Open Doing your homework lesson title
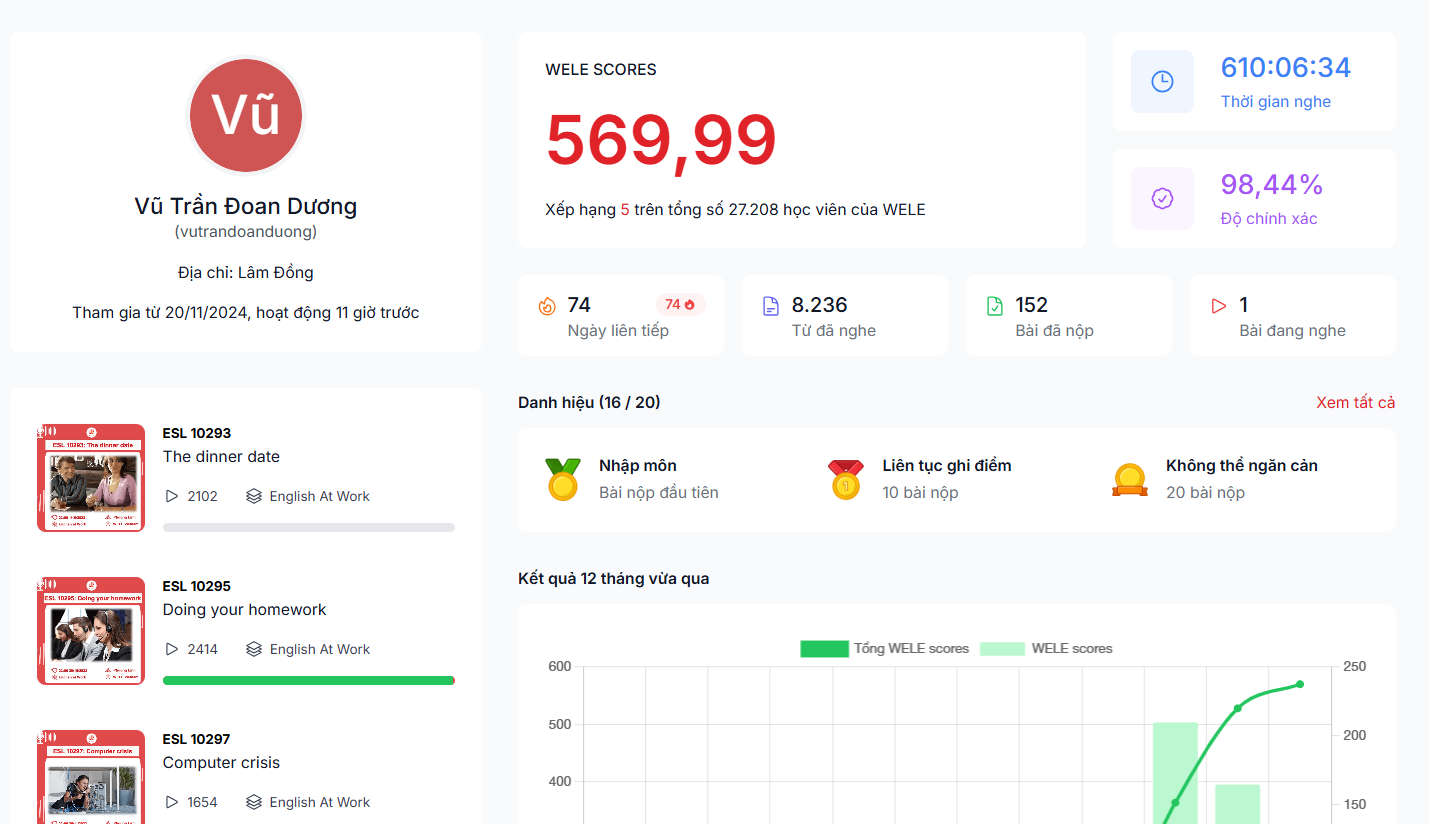1429x824 pixels. tap(244, 610)
